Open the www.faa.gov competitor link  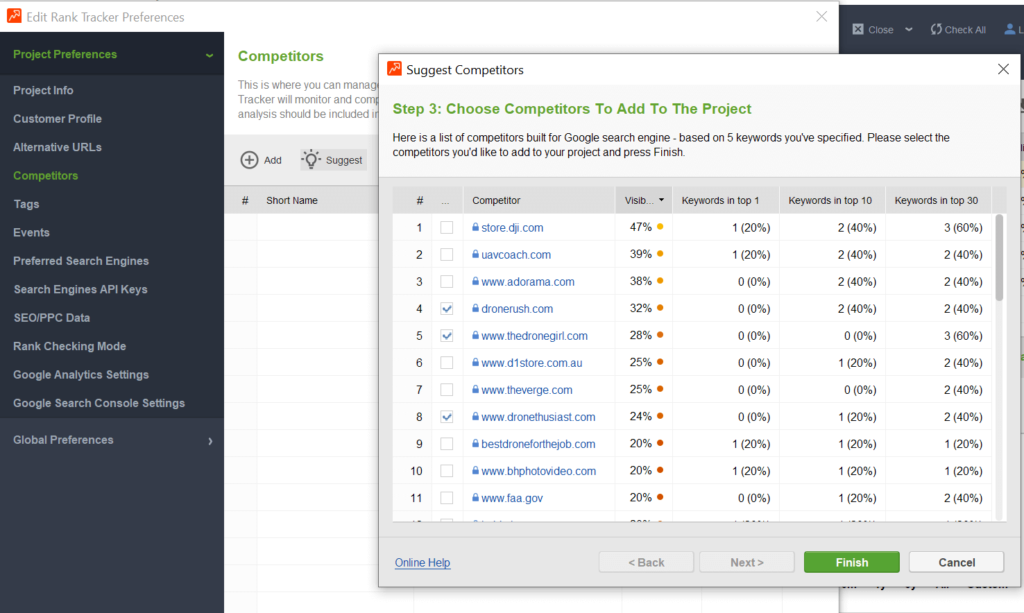pyautogui.click(x=512, y=498)
